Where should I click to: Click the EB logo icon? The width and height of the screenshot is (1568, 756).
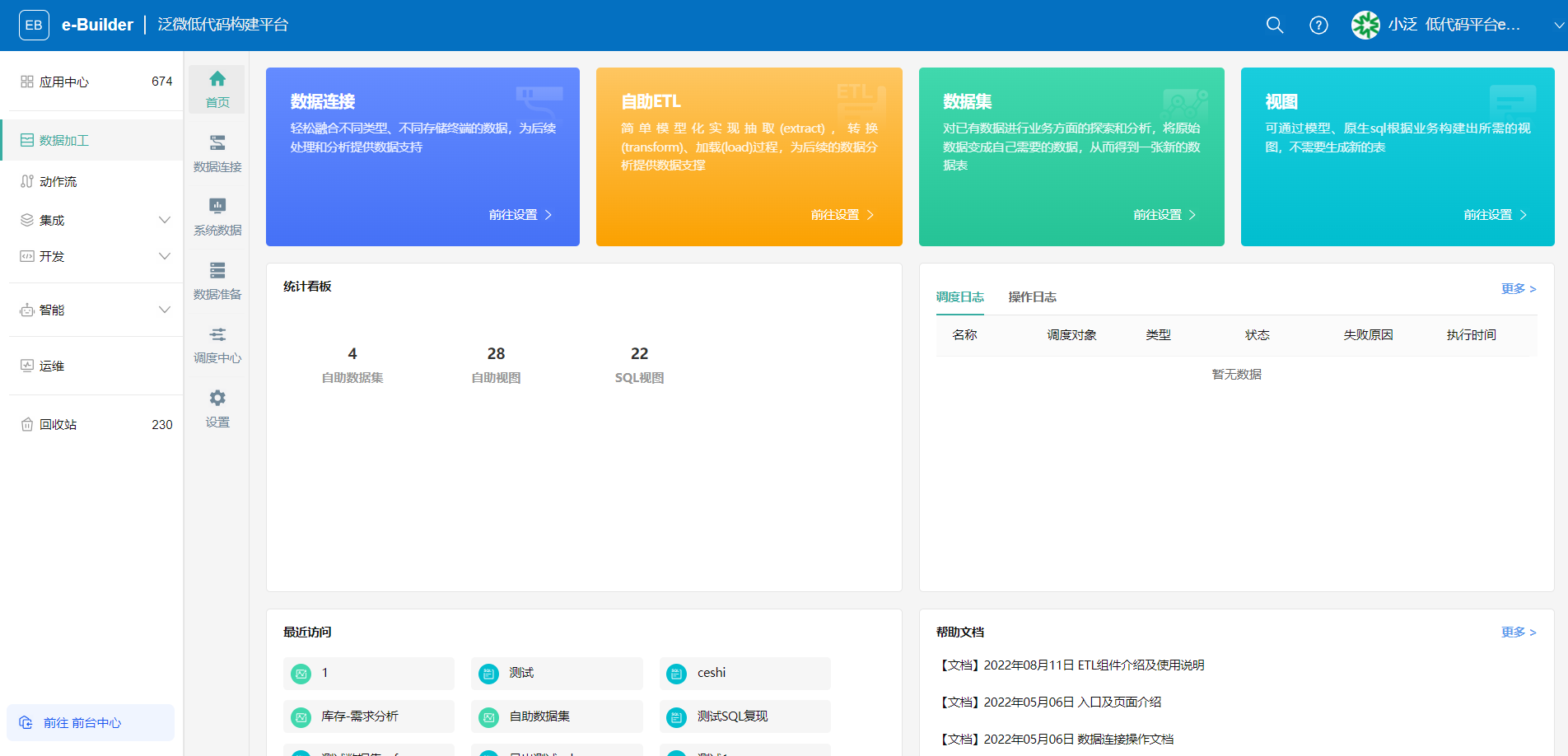[x=34, y=25]
